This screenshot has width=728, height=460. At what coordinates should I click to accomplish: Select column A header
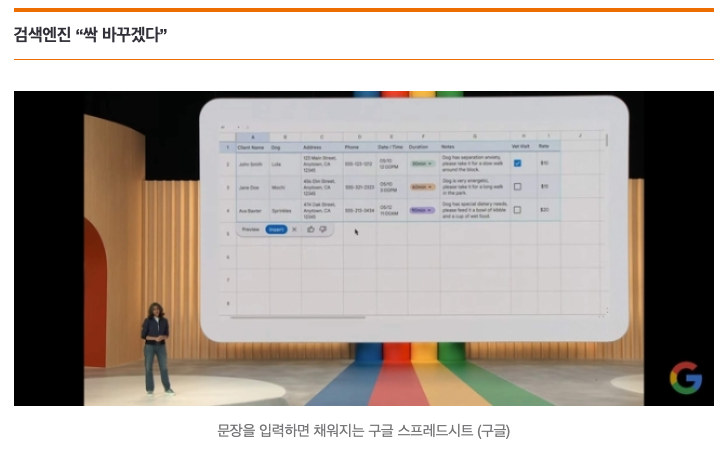coord(252,136)
